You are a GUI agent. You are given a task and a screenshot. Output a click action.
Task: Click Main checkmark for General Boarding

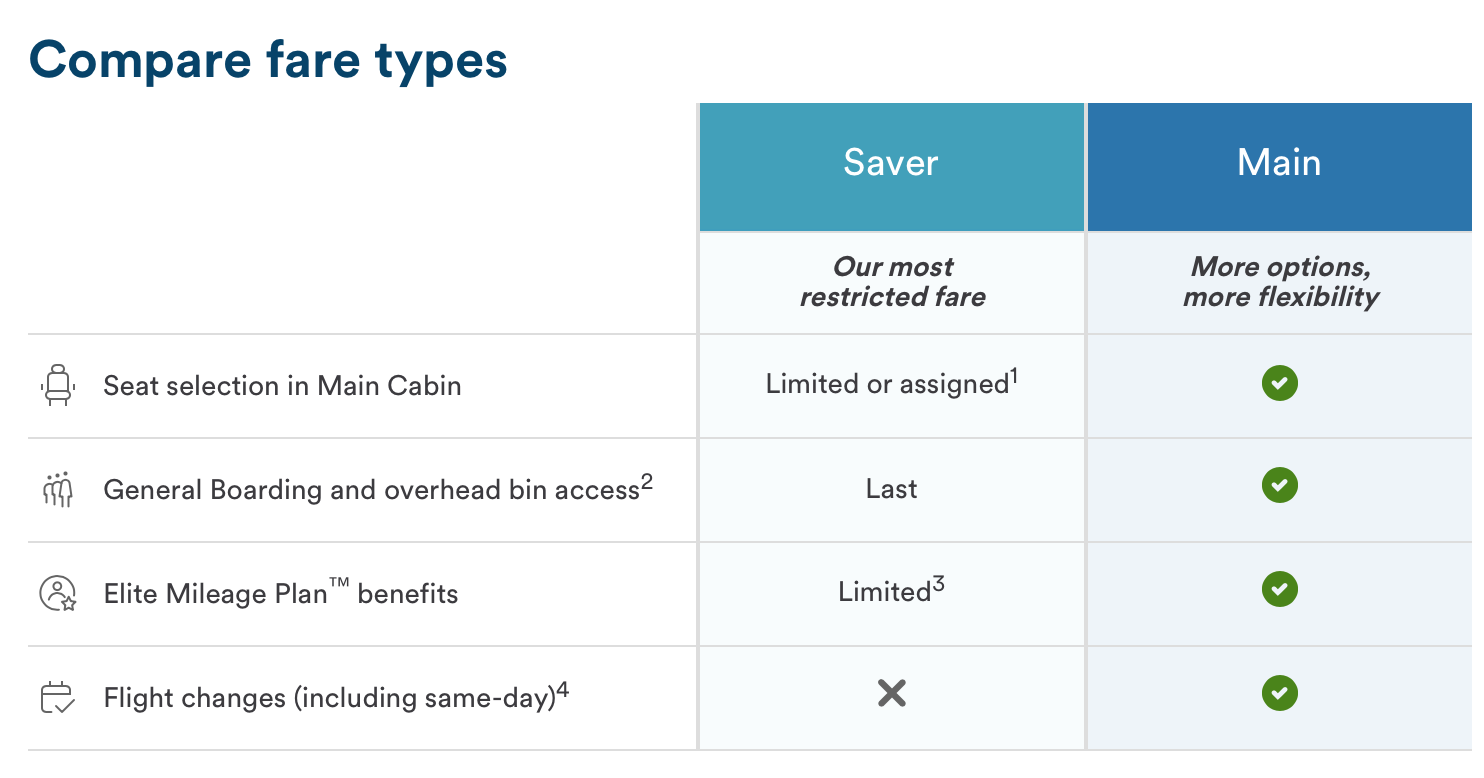pos(1279,486)
